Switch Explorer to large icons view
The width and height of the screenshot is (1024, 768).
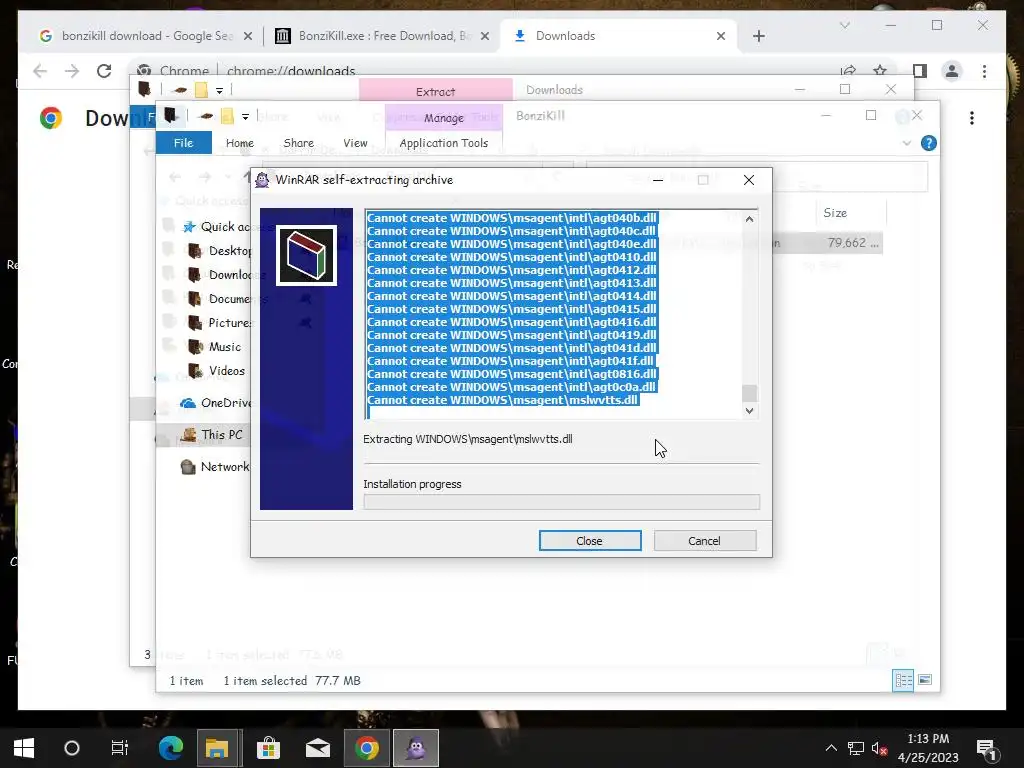point(925,680)
